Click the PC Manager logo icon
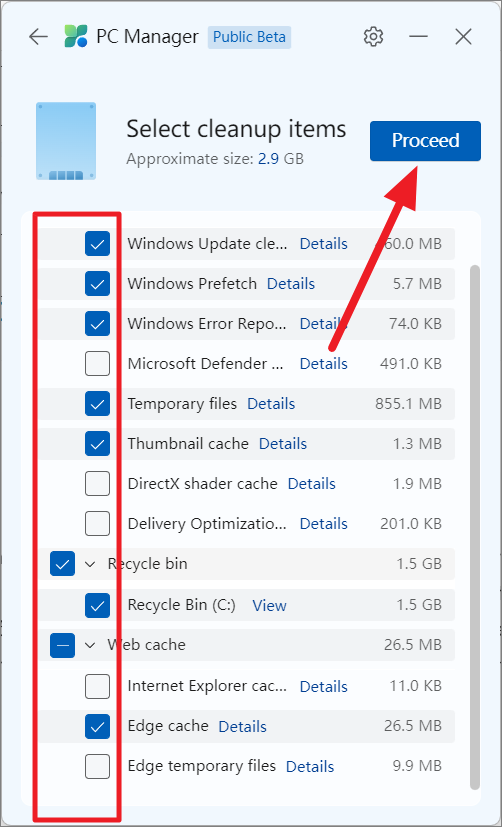Image resolution: width=502 pixels, height=827 pixels. coord(76,36)
